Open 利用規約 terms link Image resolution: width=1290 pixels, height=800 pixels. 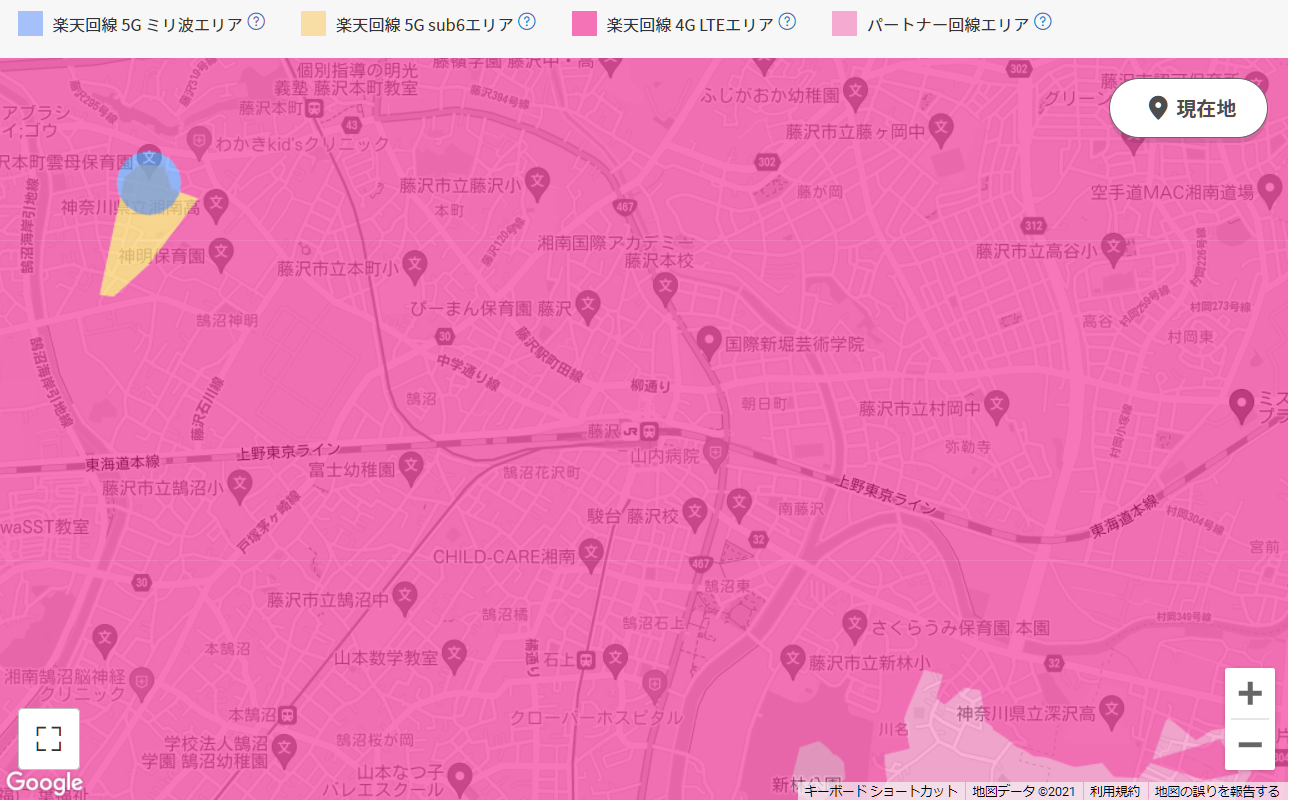click(x=1114, y=791)
